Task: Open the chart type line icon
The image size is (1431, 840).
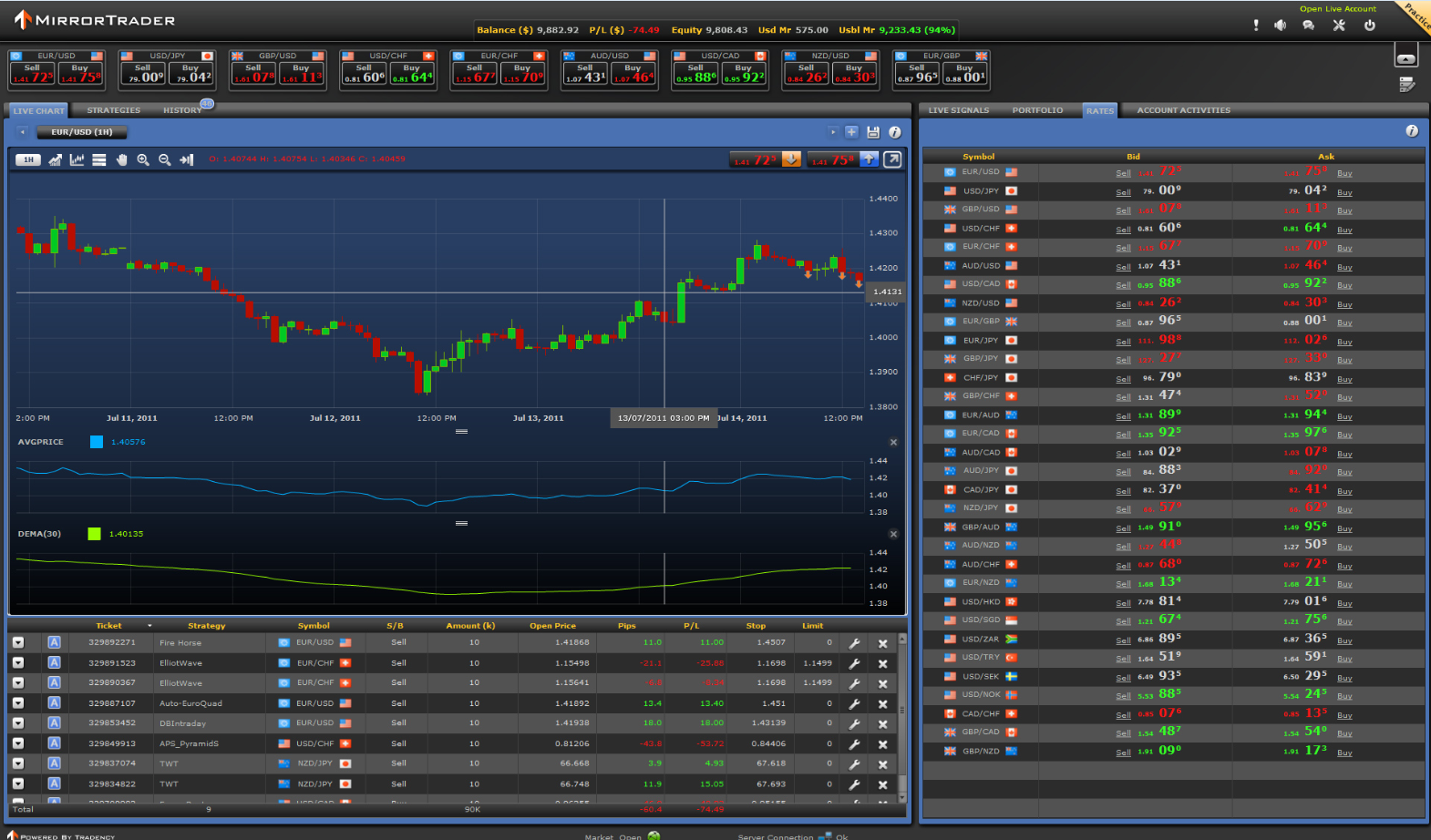Action: click(56, 159)
